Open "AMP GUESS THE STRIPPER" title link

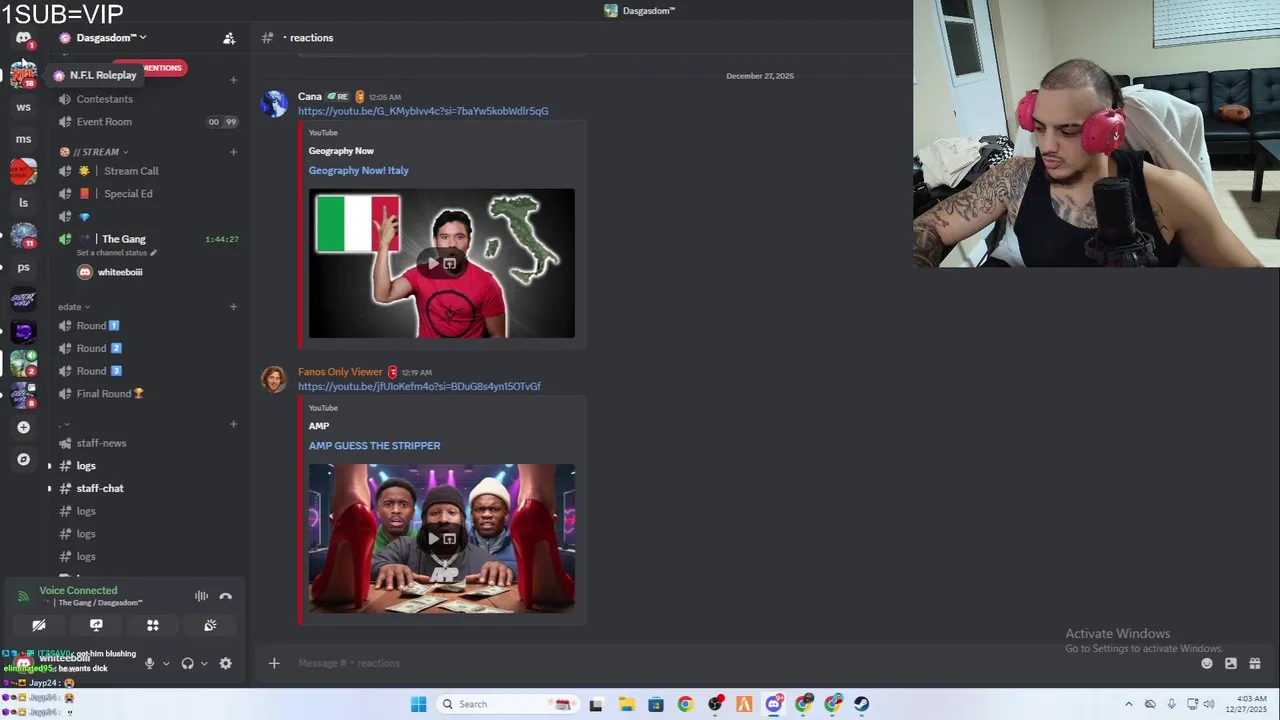(374, 446)
